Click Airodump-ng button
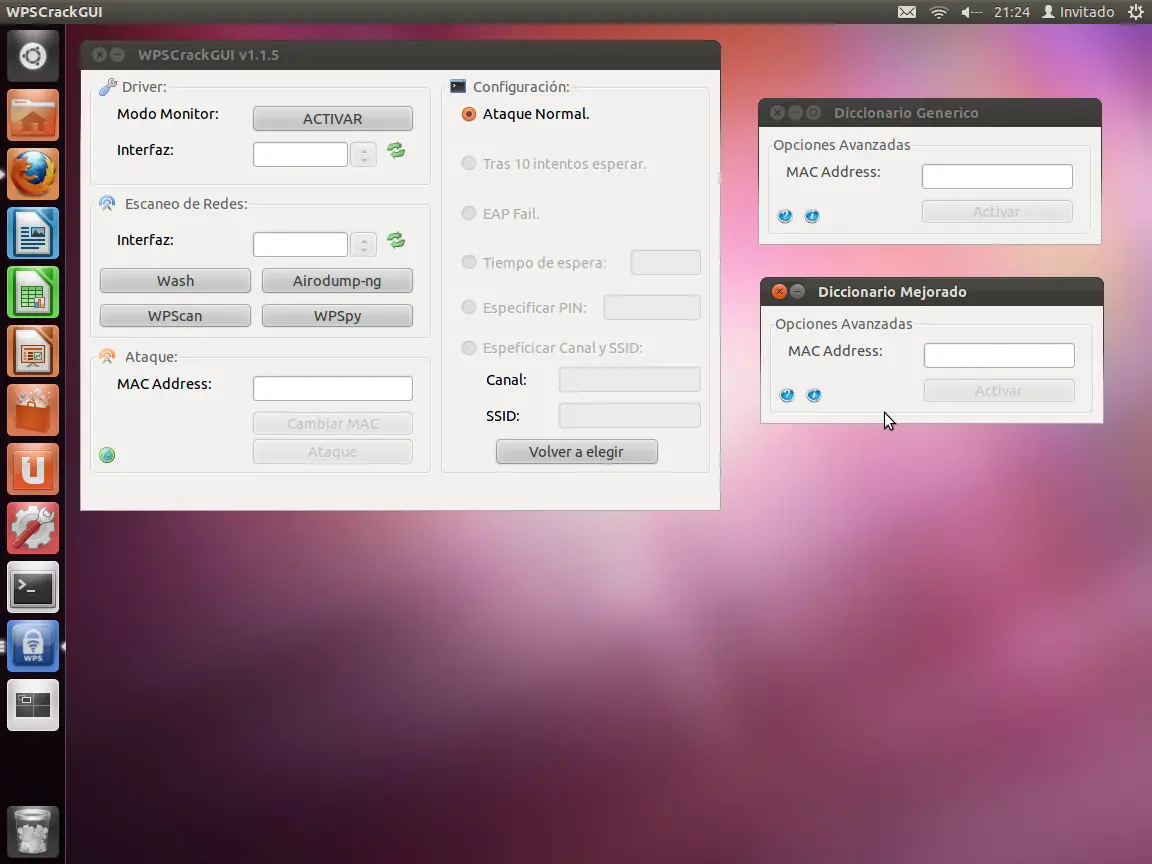The image size is (1152, 864). [x=337, y=281]
